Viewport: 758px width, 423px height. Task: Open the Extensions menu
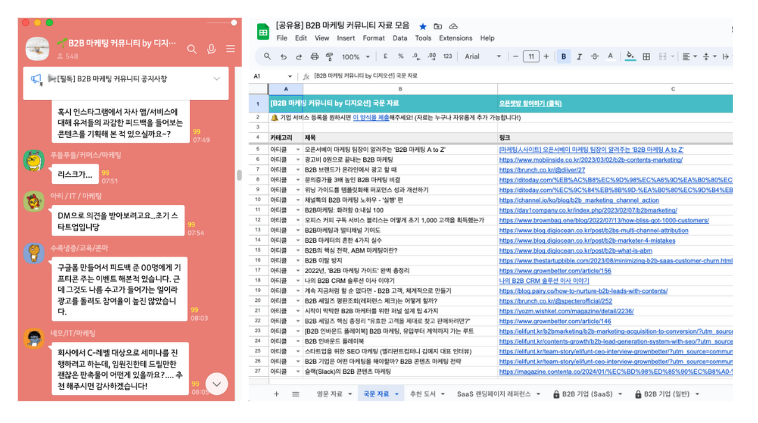(x=455, y=38)
